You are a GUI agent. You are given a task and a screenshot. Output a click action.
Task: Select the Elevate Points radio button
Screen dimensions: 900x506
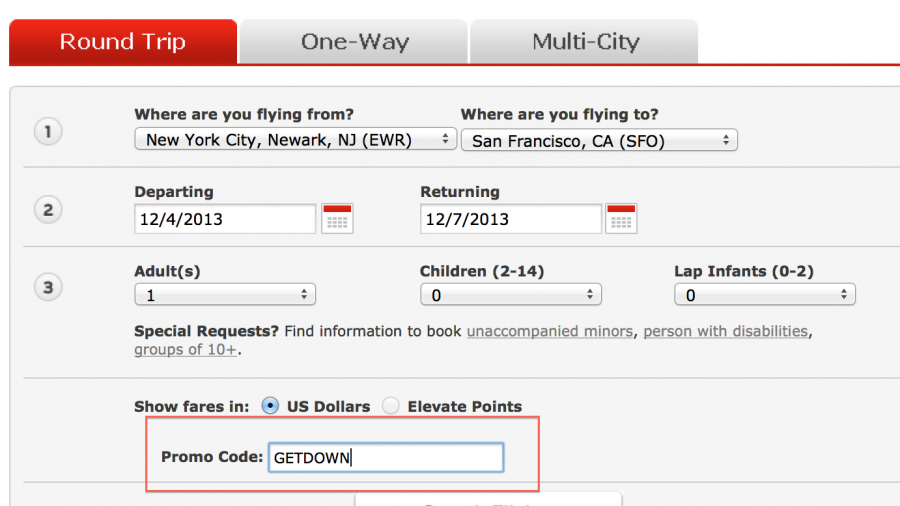click(391, 406)
